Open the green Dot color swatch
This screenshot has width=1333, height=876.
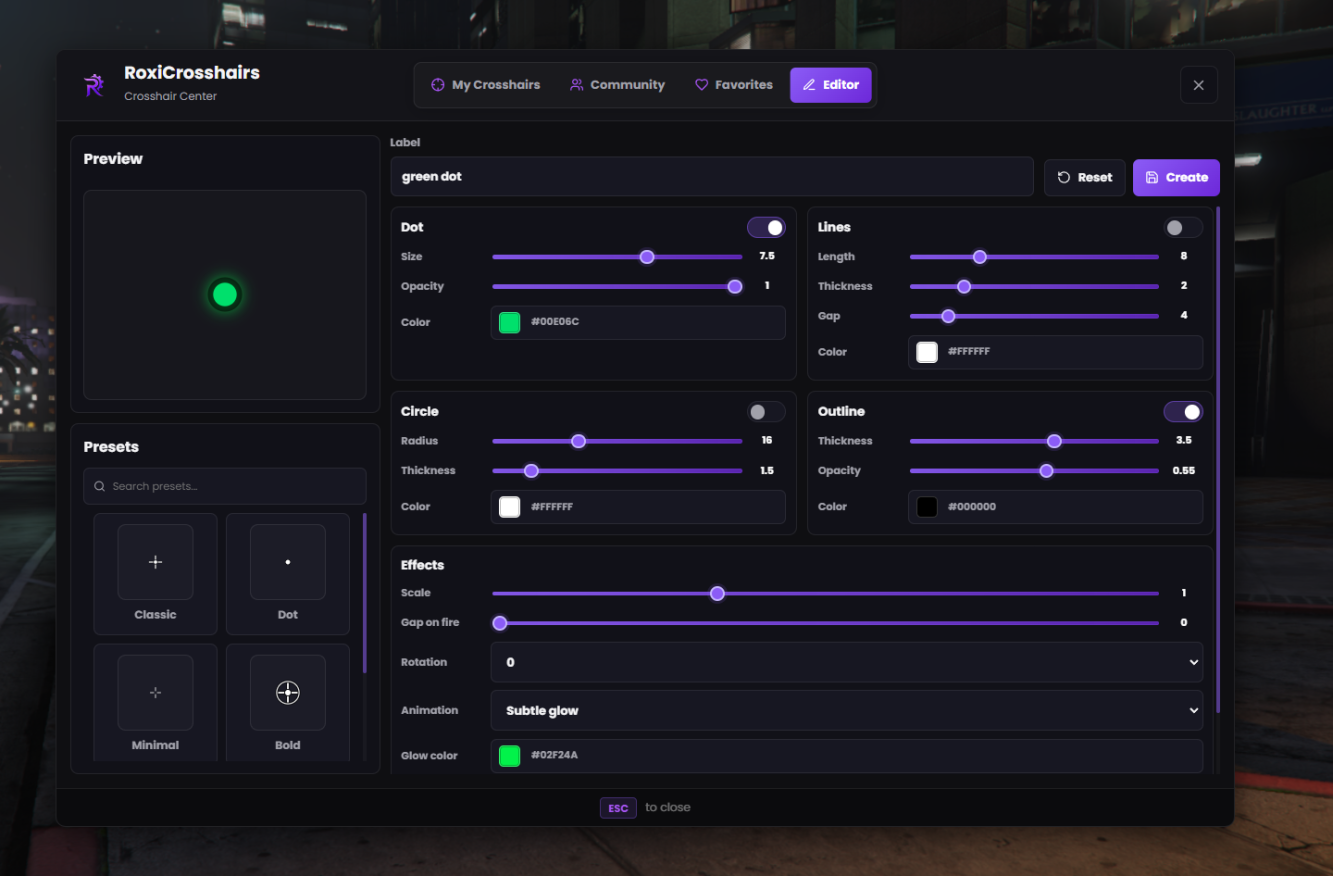coord(510,323)
